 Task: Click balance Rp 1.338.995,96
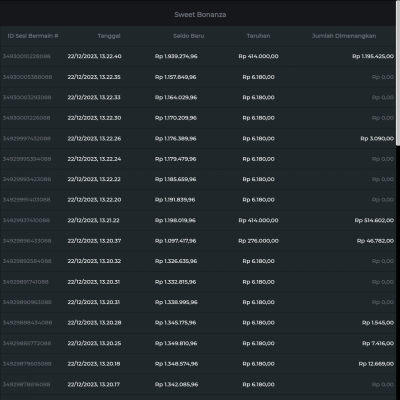(176, 302)
